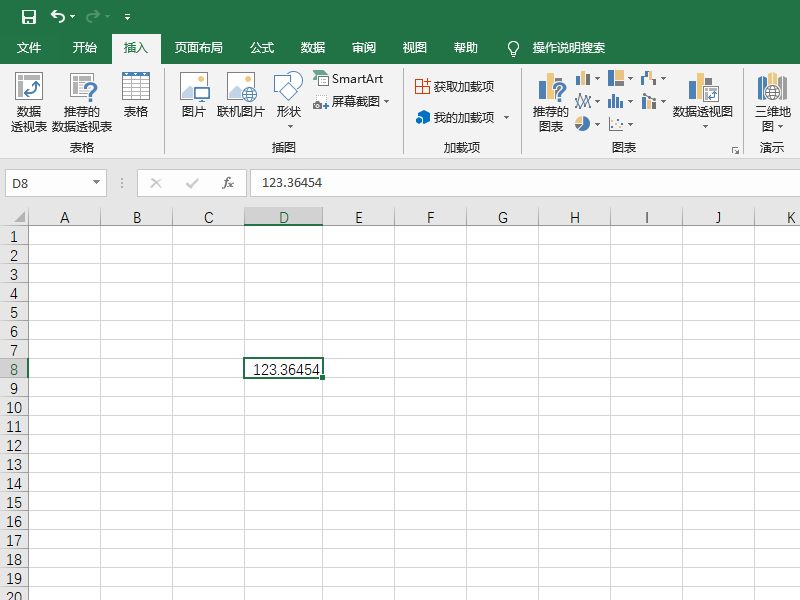Image resolution: width=800 pixels, height=600 pixels.
Task: Click the Undo arrow icon
Action: [x=57, y=17]
